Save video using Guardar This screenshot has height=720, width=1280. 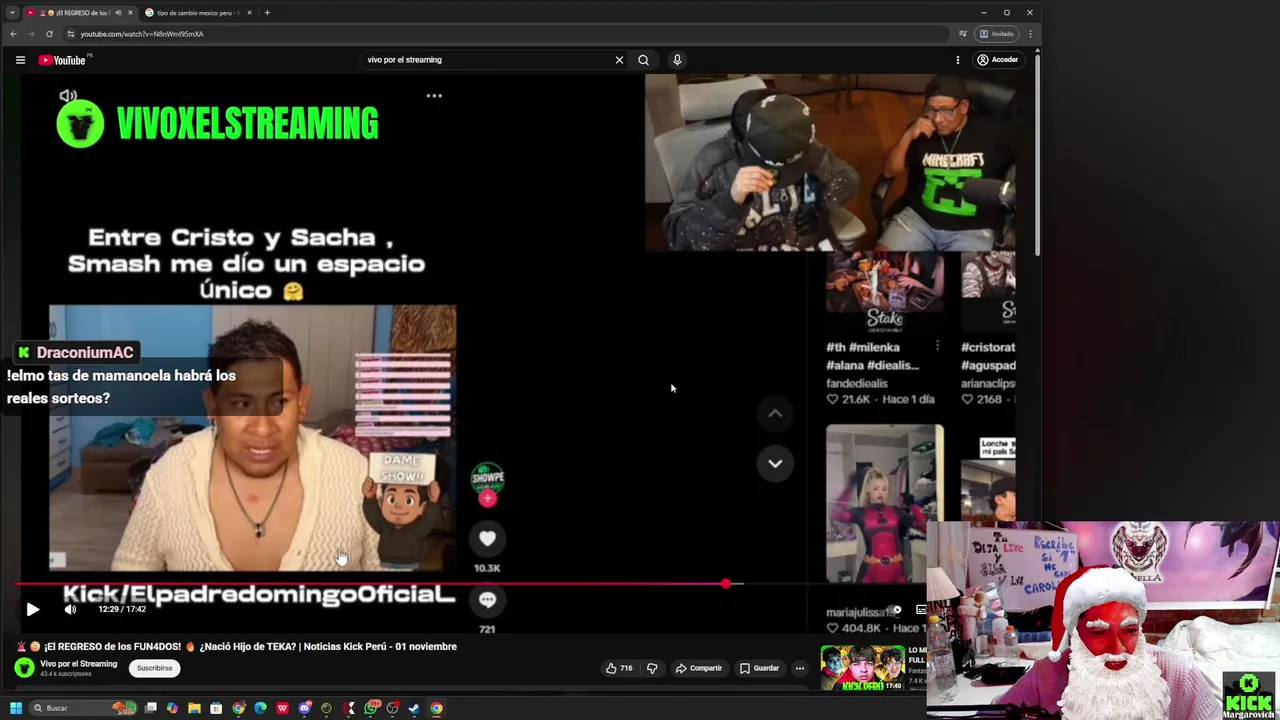[x=759, y=668]
